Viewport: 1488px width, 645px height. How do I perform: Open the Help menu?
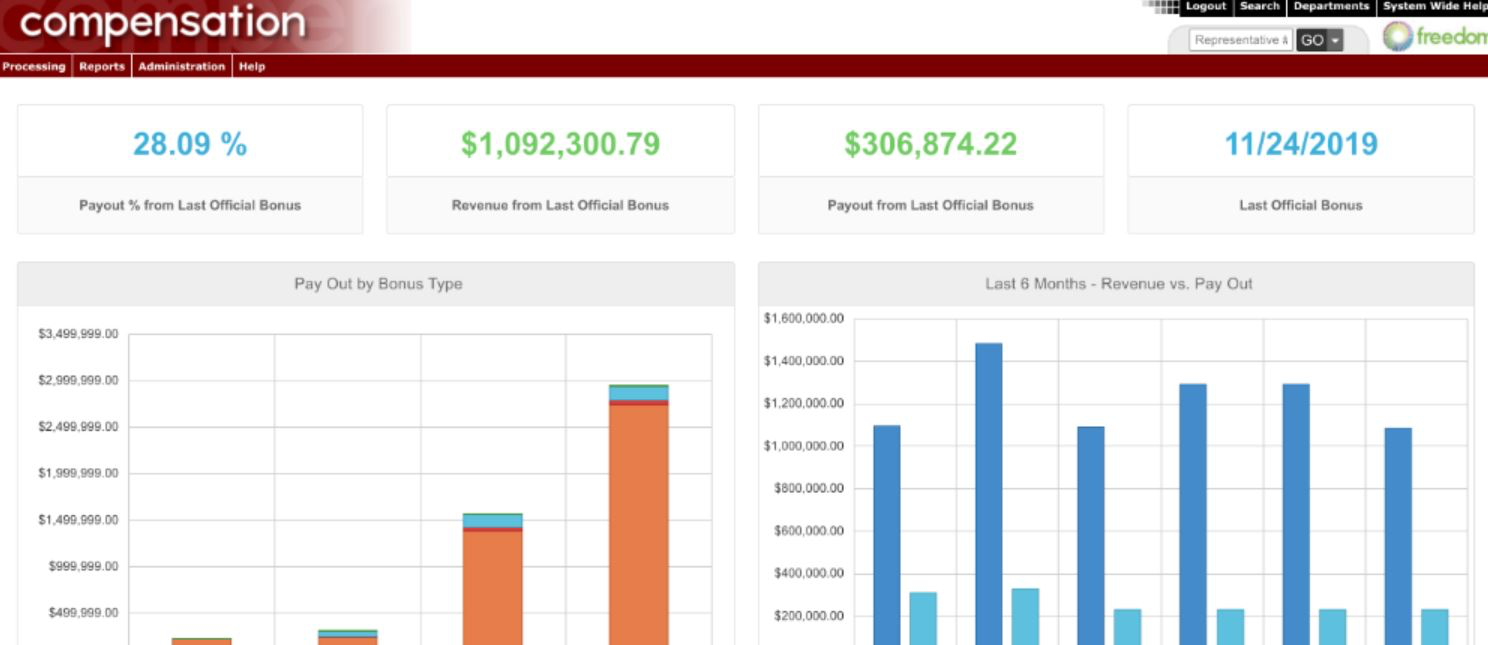[x=251, y=67]
